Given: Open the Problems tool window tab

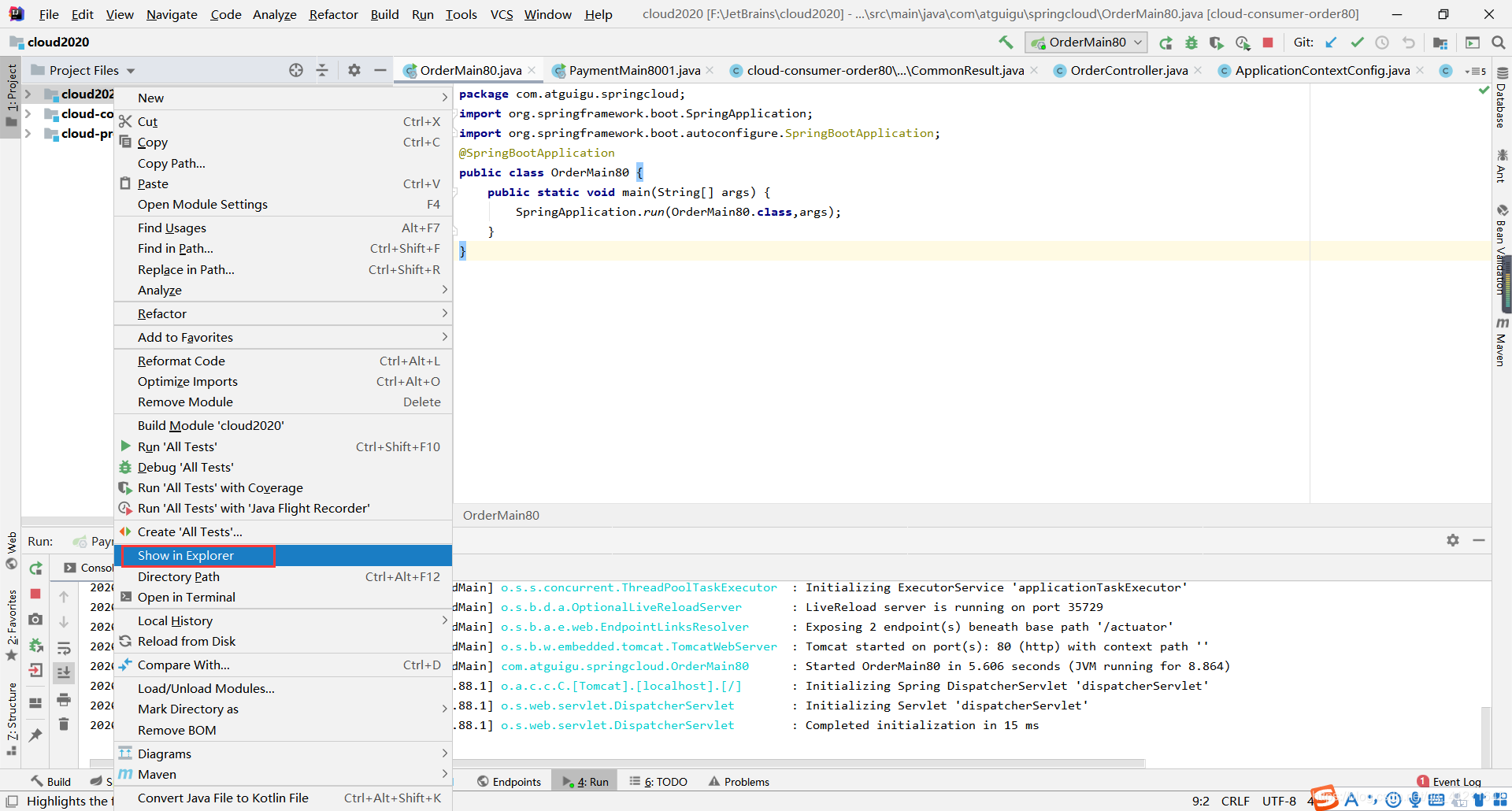Looking at the screenshot, I should pyautogui.click(x=739, y=782).
